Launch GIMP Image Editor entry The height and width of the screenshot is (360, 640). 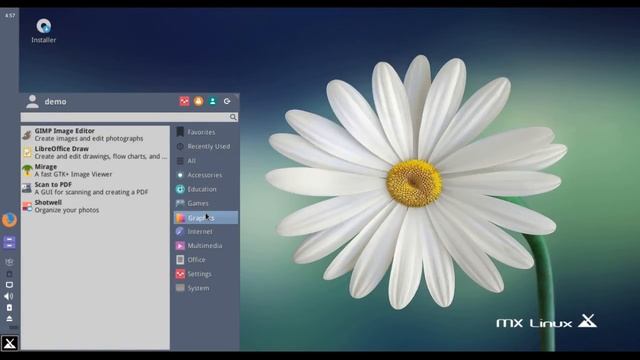(x=95, y=135)
